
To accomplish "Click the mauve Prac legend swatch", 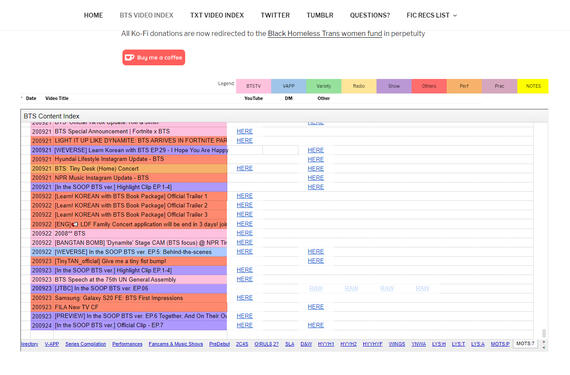I will tap(499, 86).
